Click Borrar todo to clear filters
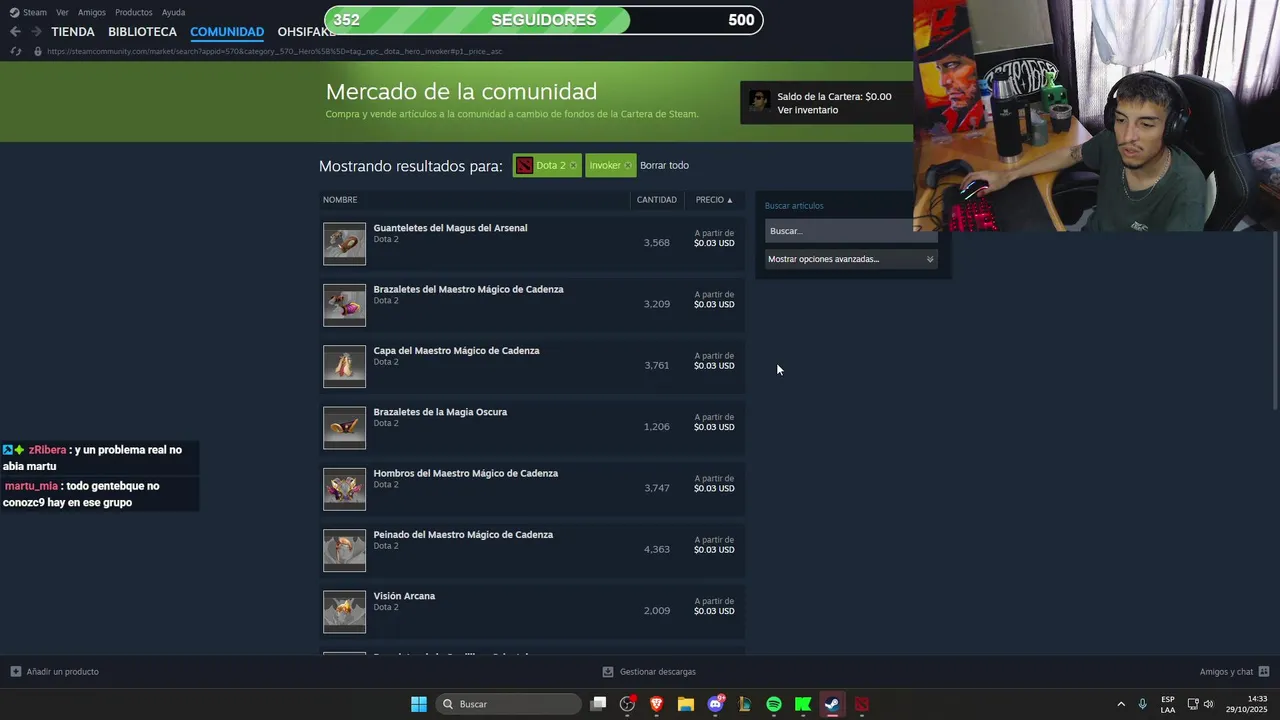This screenshot has width=1280, height=720. 664,166
